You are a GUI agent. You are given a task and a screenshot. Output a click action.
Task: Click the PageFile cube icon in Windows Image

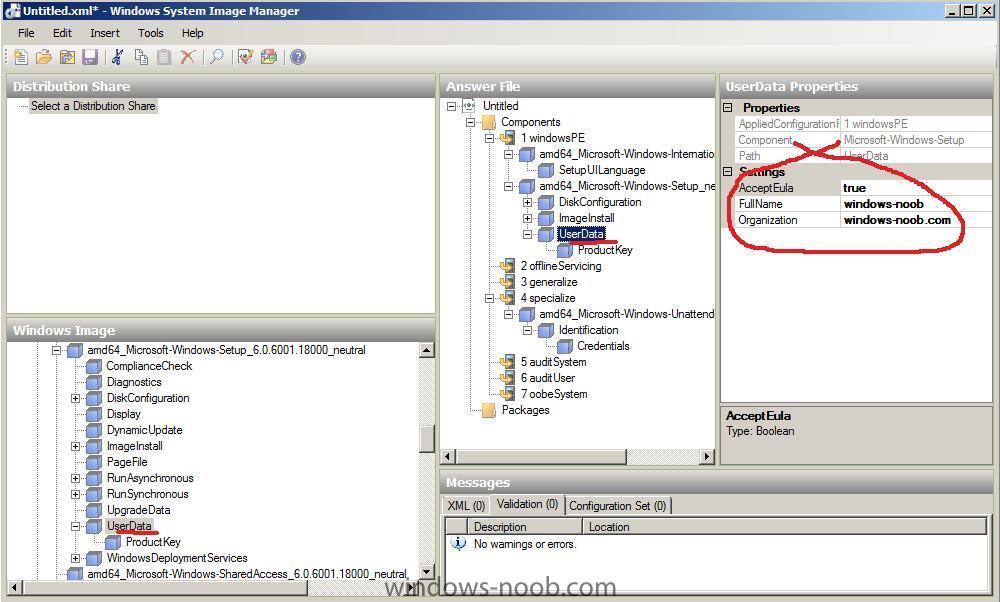(94, 462)
